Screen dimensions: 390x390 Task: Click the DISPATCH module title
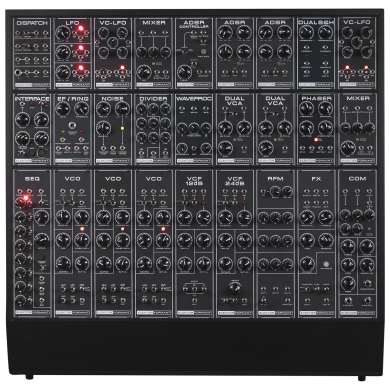[32, 23]
